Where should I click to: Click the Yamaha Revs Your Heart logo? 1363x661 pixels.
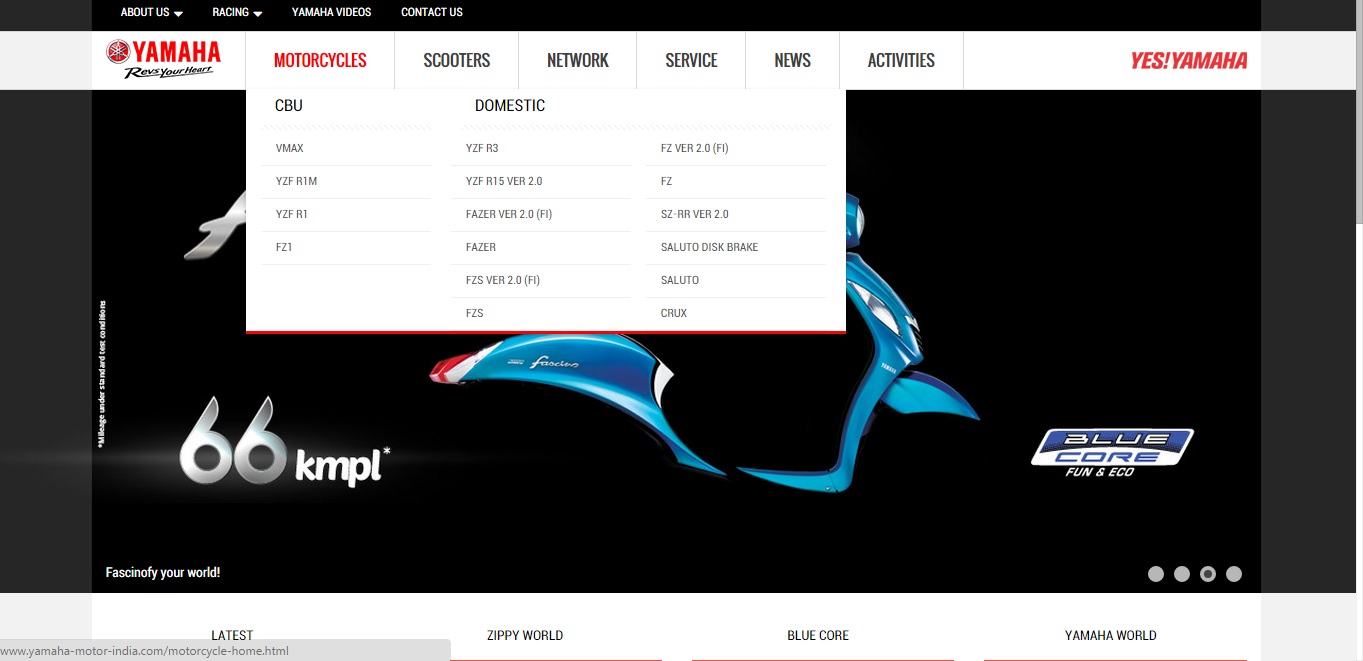click(x=164, y=59)
